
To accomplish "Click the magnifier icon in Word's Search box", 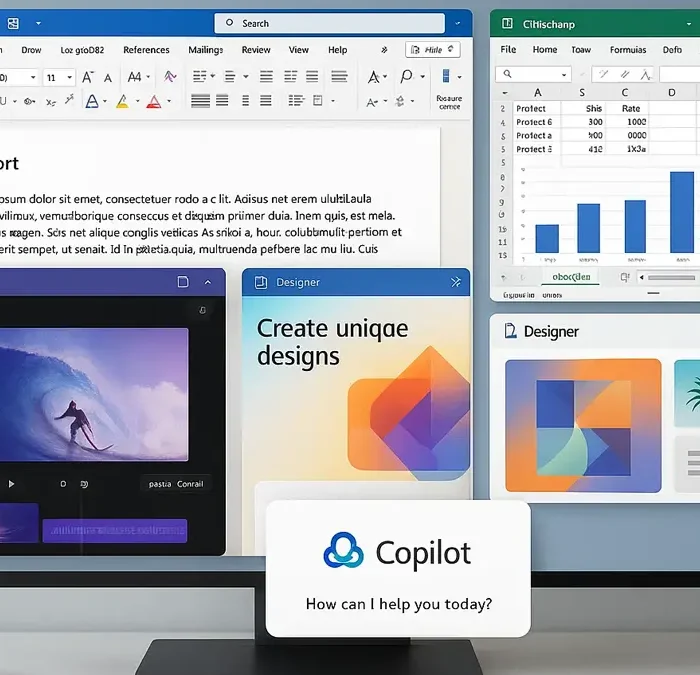I will (229, 23).
